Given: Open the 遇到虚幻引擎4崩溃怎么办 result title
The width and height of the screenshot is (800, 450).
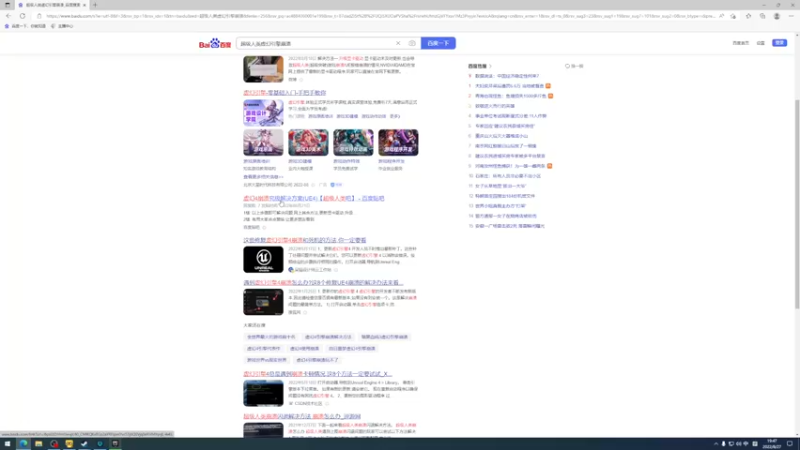Looking at the screenshot, I should click(323, 283).
